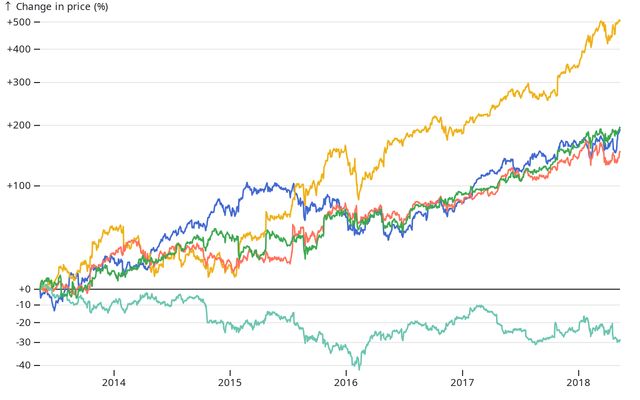Click the "Change in price (%)" axis title
Image resolution: width=640 pixels, height=400 pixels.
point(63,6)
